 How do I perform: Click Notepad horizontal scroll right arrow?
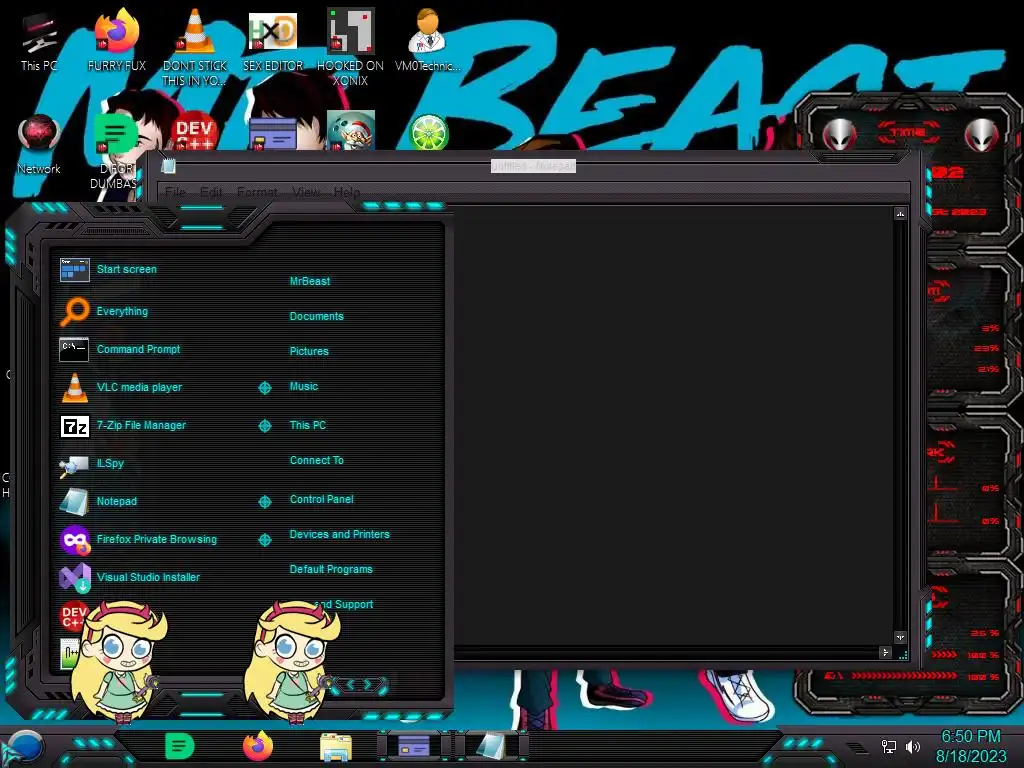(885, 652)
